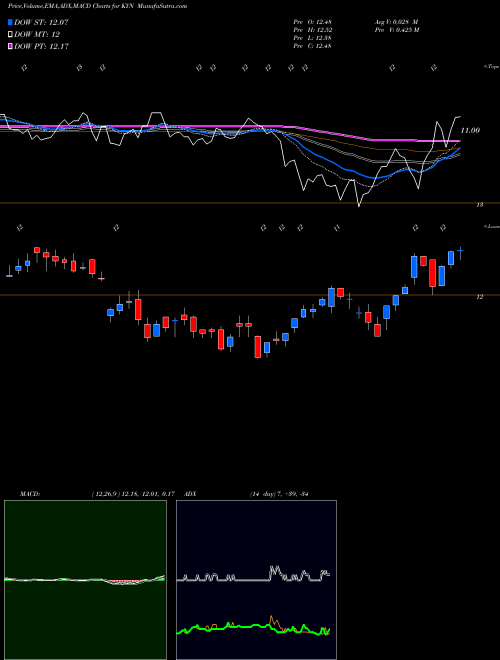This screenshot has height=660, width=500.
Task: Click the 'Pre C: 12.48' close value
Action: [x=312, y=46]
